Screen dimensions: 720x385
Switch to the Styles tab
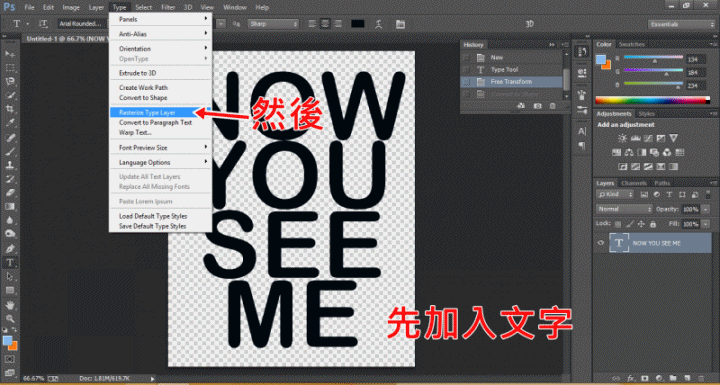click(x=647, y=113)
